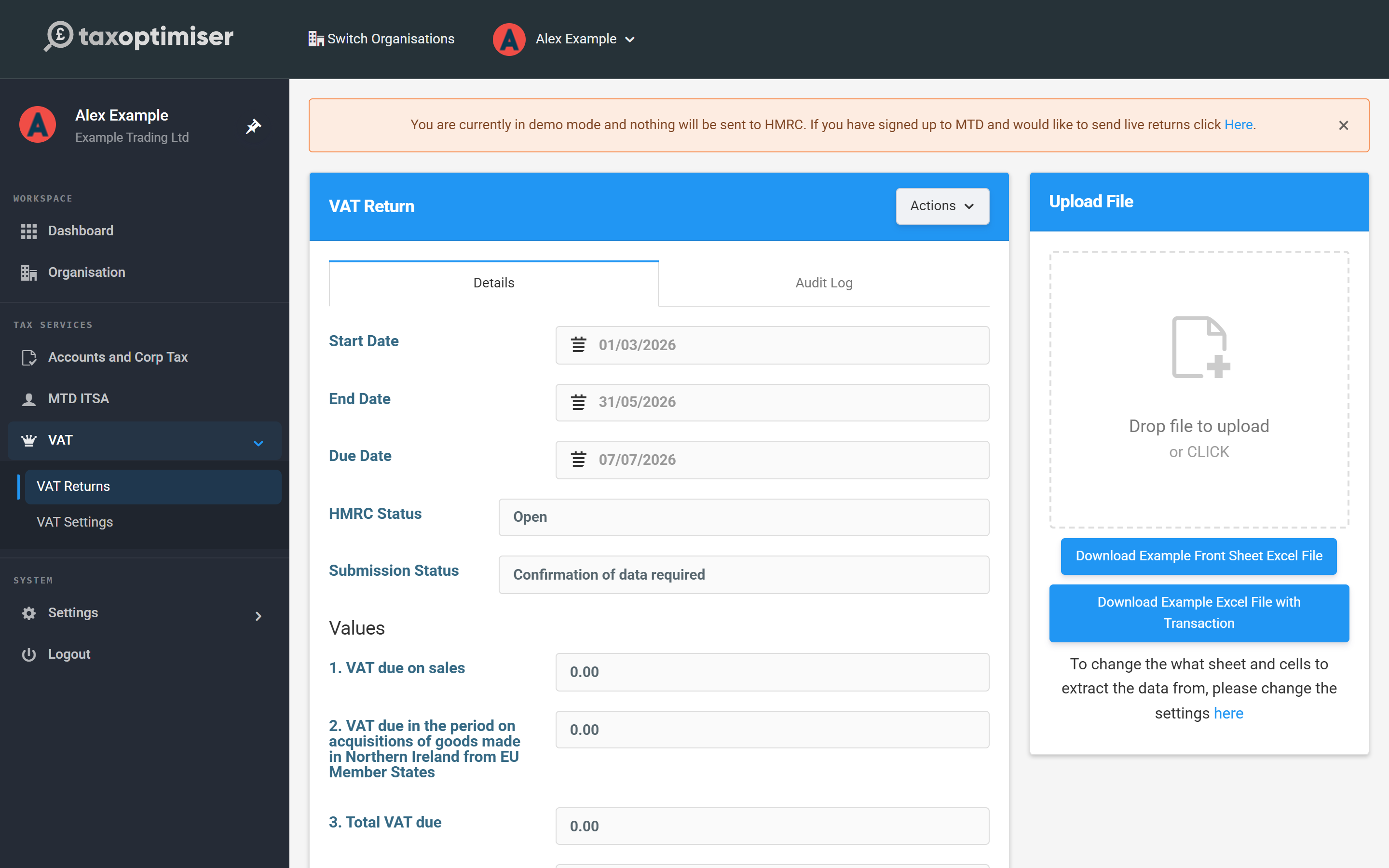
Task: Click the VAT crown icon
Action: coord(29,440)
